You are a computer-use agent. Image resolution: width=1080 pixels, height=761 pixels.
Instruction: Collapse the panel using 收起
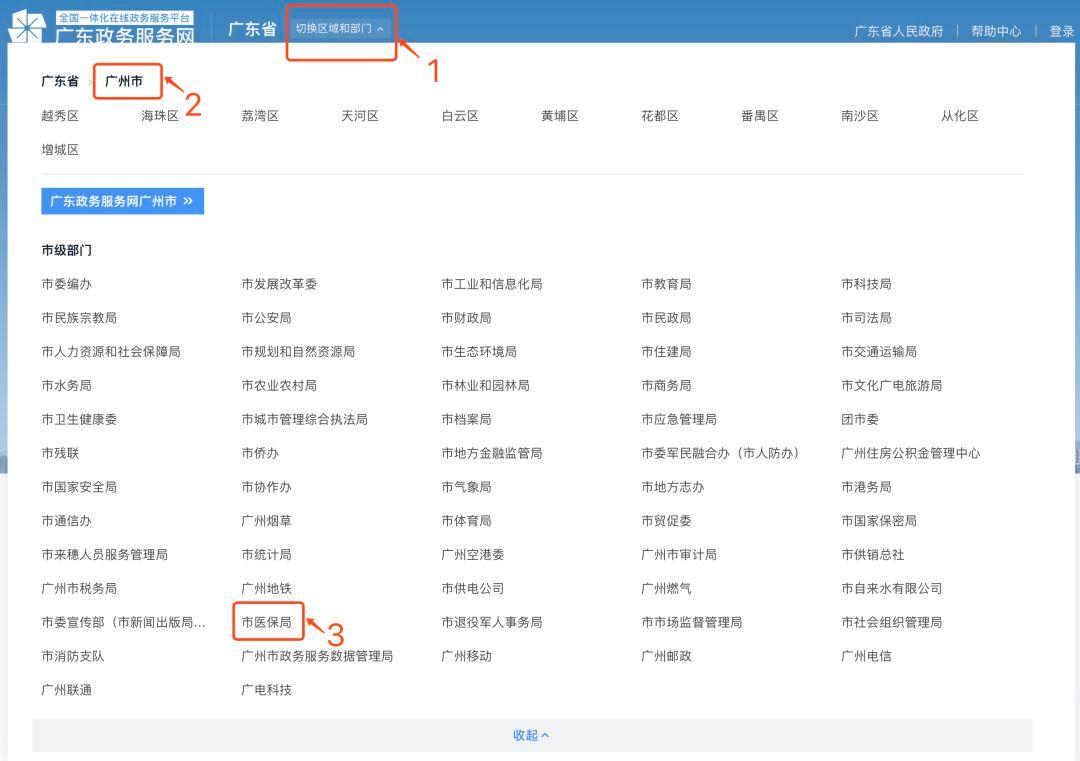[x=531, y=735]
